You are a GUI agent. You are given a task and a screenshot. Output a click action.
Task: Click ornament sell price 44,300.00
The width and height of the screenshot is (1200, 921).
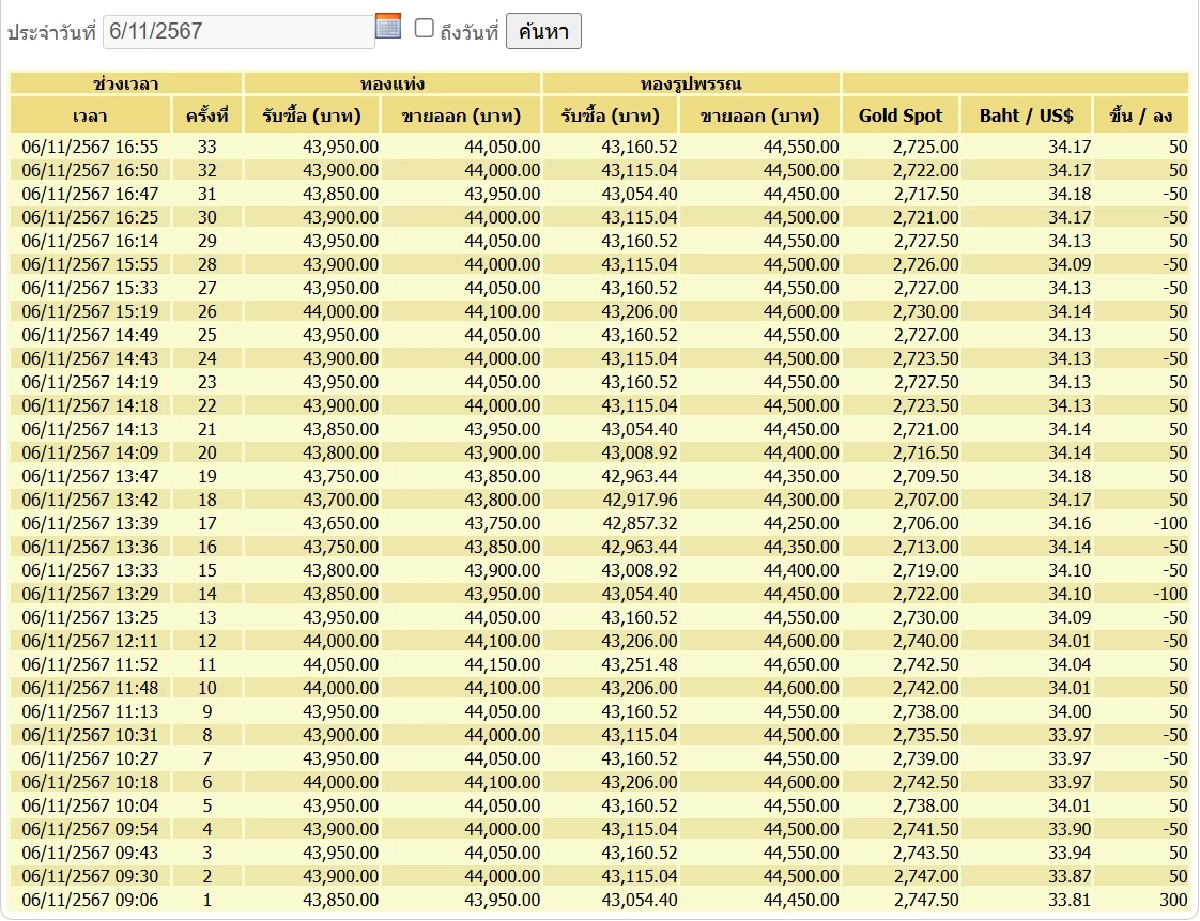pyautogui.click(x=801, y=499)
